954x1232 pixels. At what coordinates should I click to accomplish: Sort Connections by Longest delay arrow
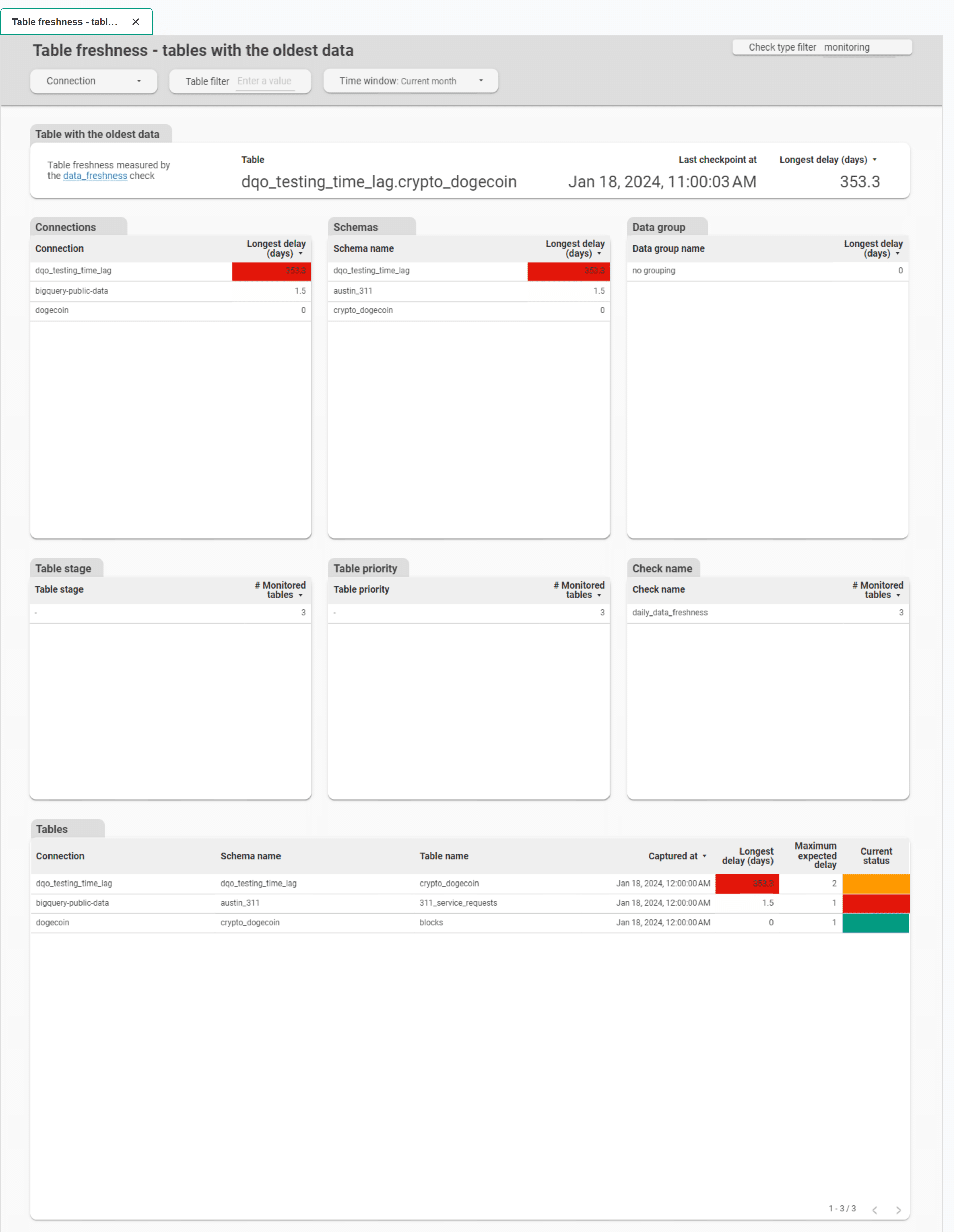click(x=301, y=253)
